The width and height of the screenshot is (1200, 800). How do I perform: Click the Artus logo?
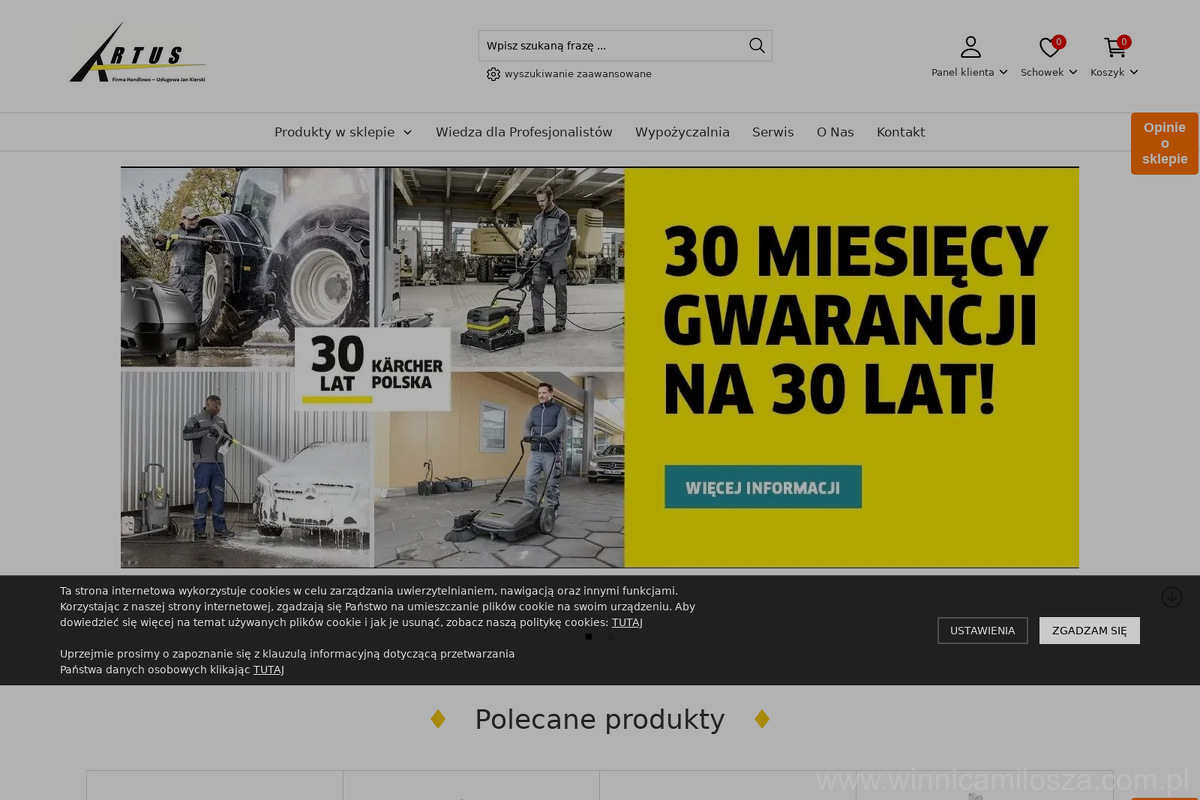tap(138, 54)
